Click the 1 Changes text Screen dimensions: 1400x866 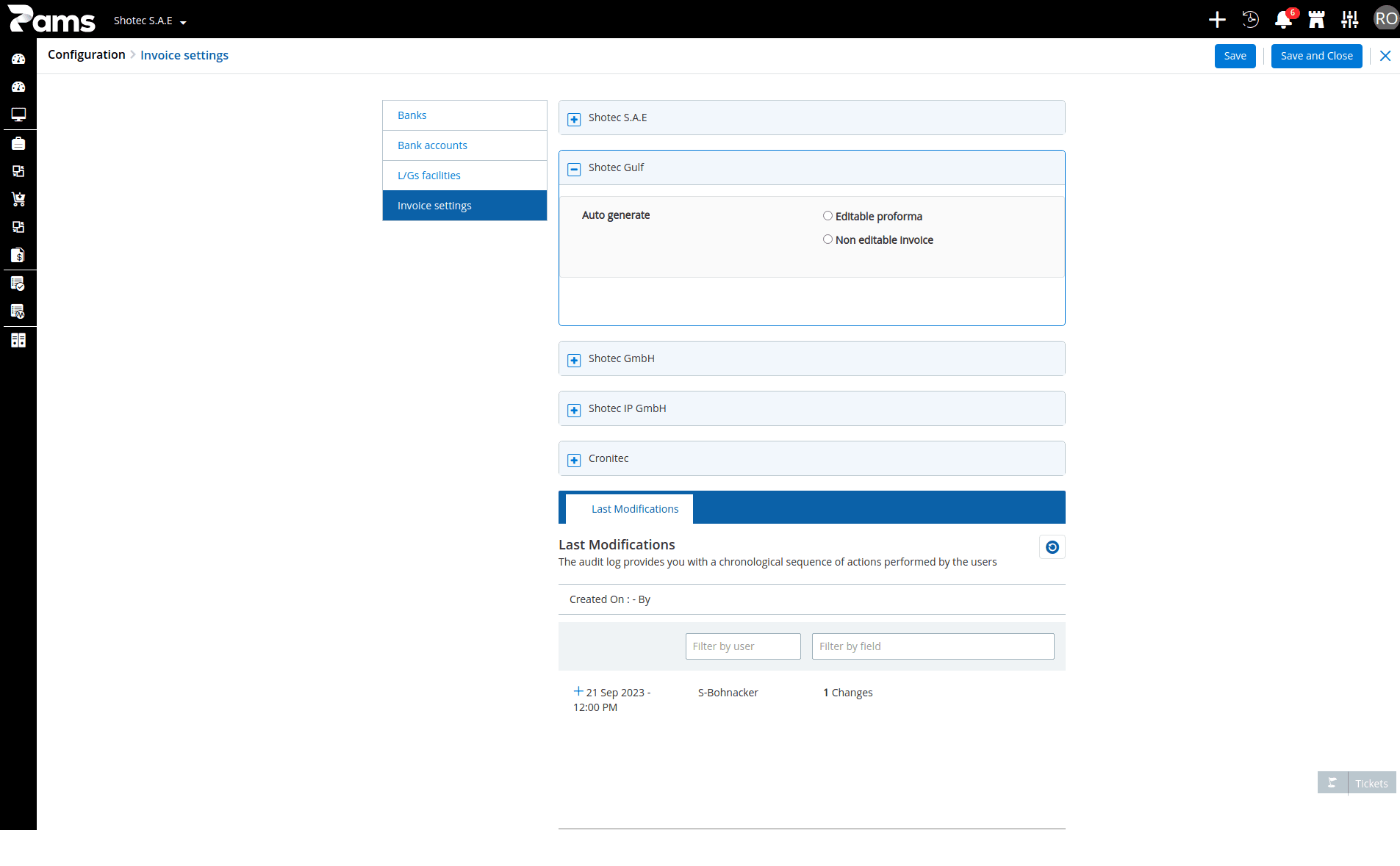click(x=847, y=693)
